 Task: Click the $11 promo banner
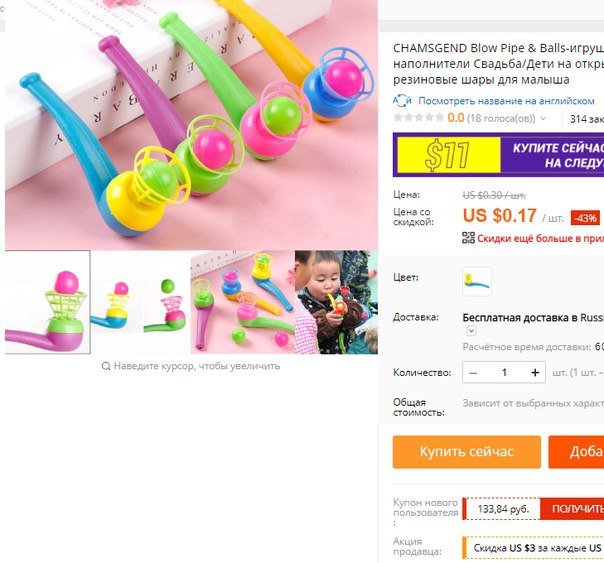pyautogui.click(x=498, y=155)
